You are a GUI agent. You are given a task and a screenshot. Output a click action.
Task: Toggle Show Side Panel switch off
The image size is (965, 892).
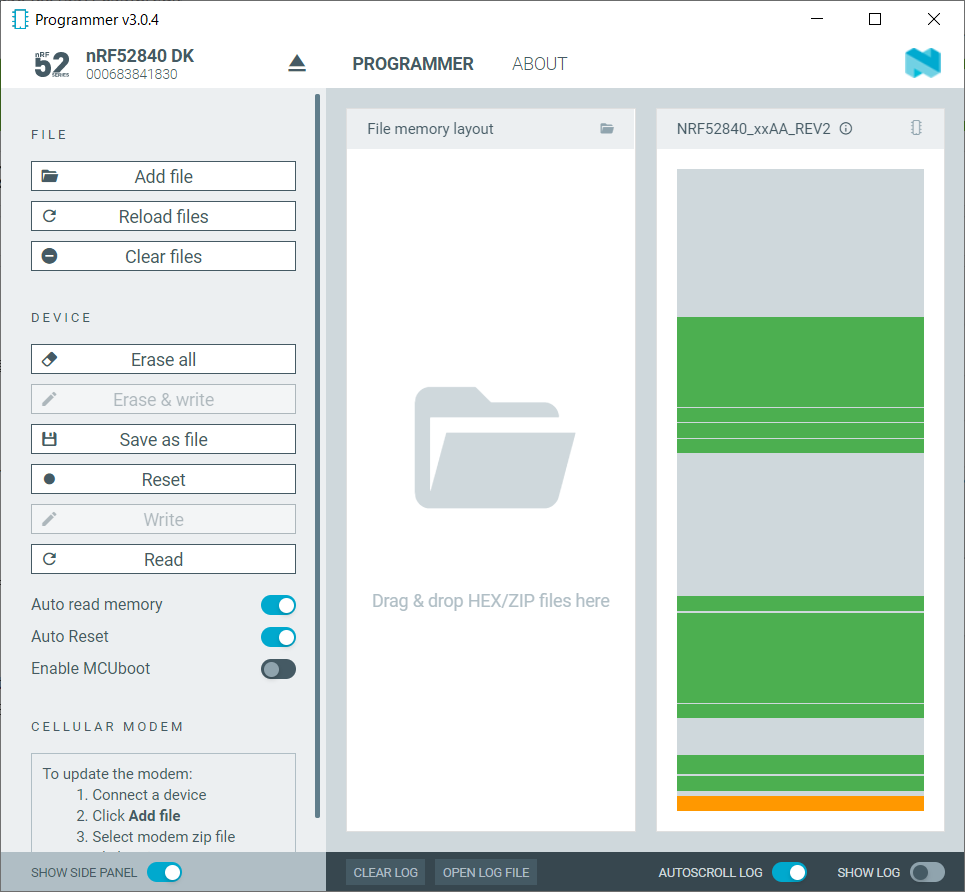[x=164, y=872]
